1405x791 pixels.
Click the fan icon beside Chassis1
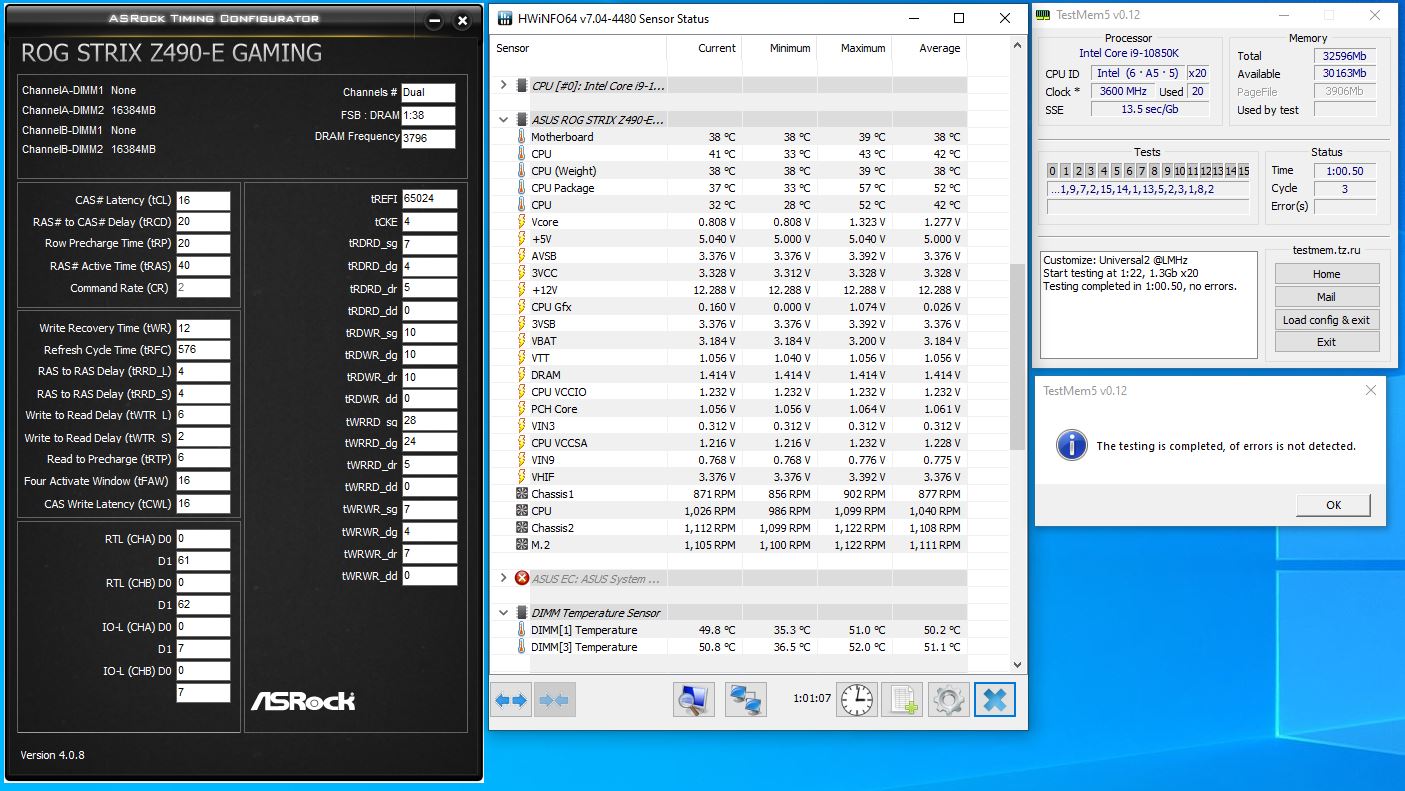pyautogui.click(x=521, y=494)
